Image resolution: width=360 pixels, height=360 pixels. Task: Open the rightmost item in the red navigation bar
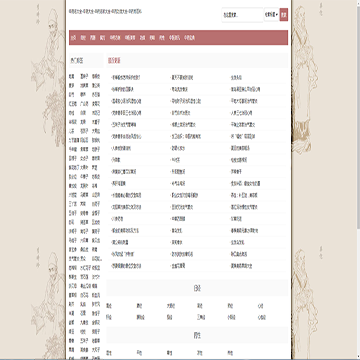tap(190, 38)
